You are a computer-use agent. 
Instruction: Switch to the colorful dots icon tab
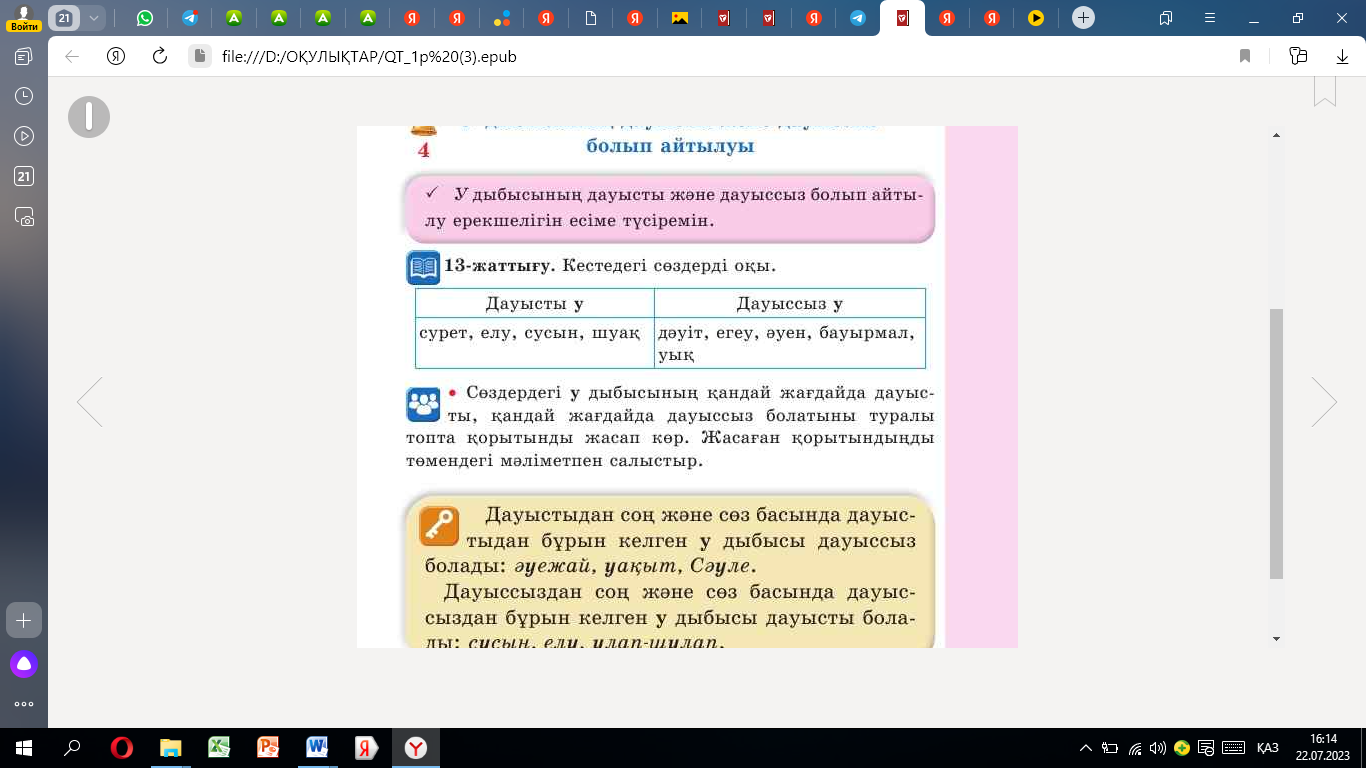pos(503,18)
